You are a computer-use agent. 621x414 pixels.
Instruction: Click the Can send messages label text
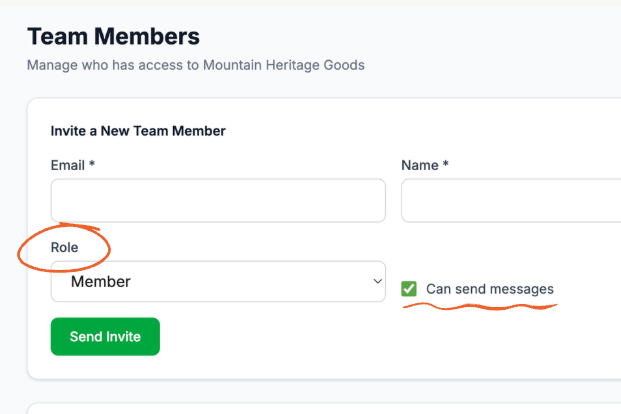(x=490, y=289)
